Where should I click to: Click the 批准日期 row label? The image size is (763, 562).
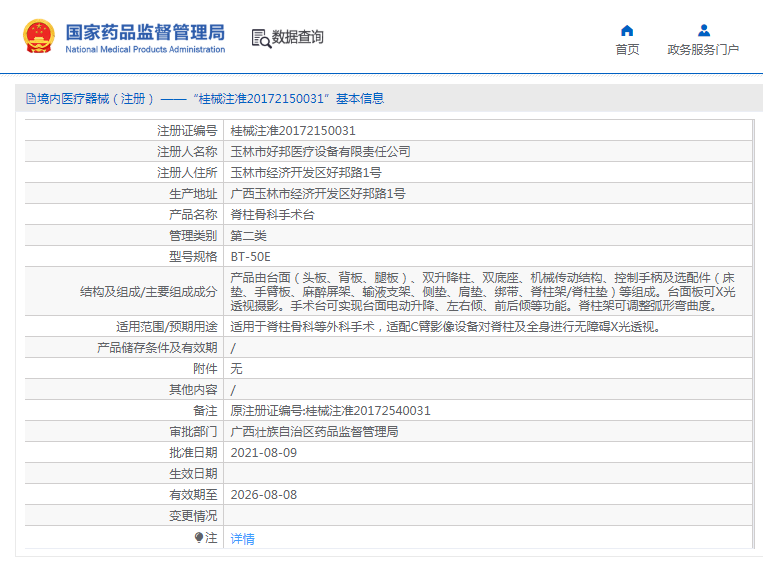pos(193,453)
